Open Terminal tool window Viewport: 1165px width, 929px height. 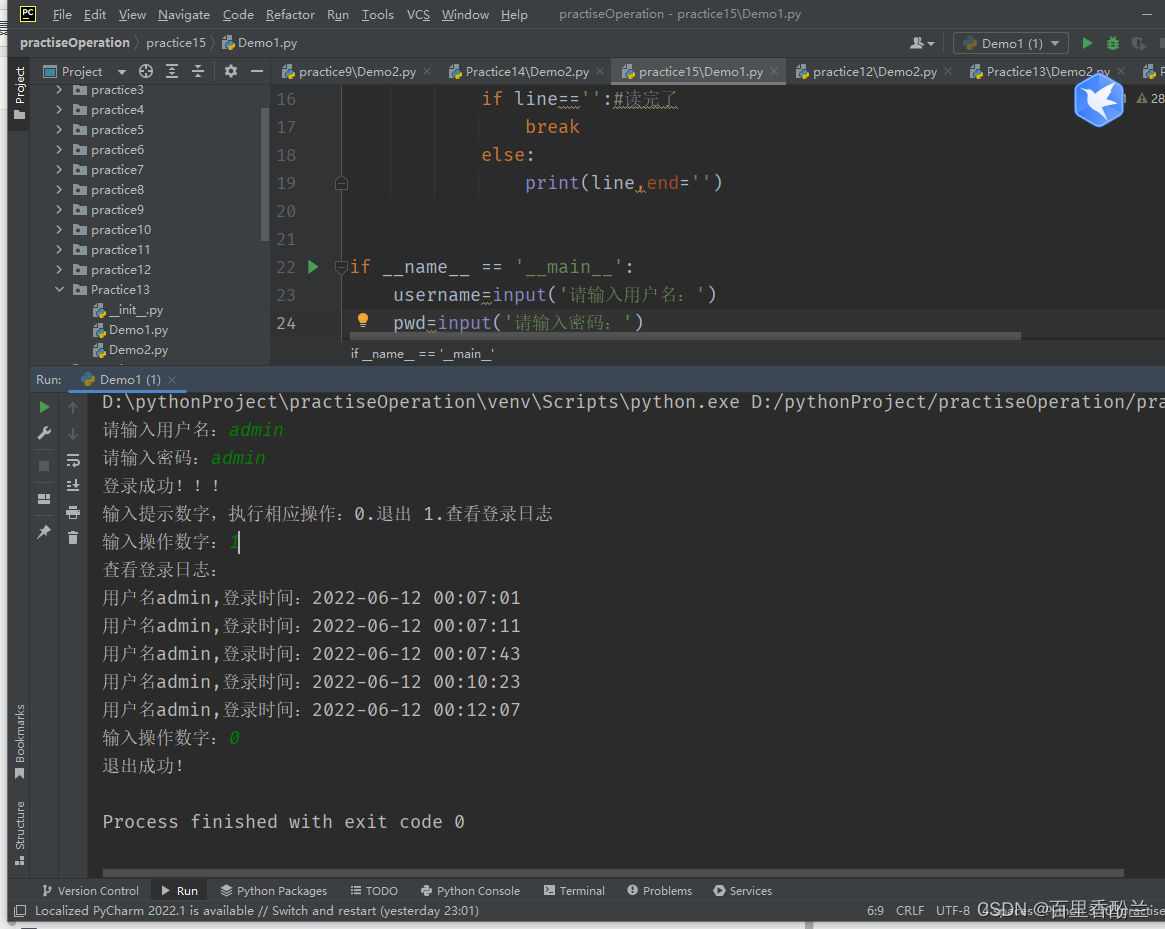574,890
